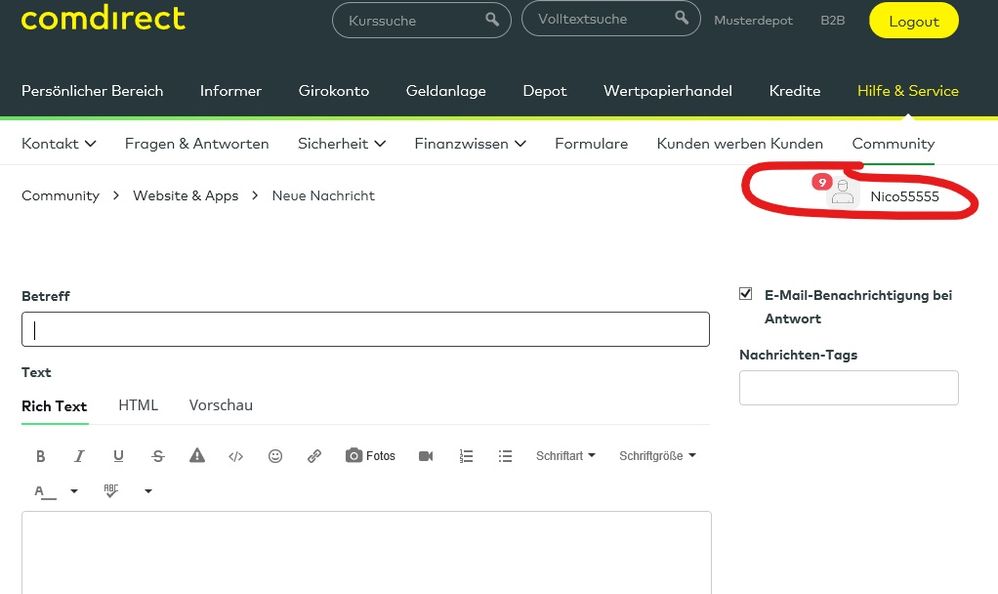Click the strikethrough formatting icon

tap(158, 456)
